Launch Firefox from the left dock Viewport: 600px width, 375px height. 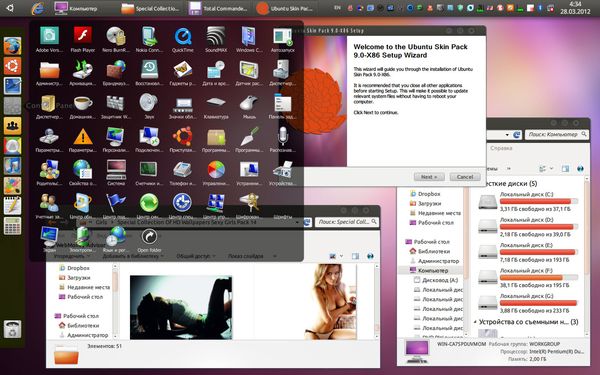[12, 46]
